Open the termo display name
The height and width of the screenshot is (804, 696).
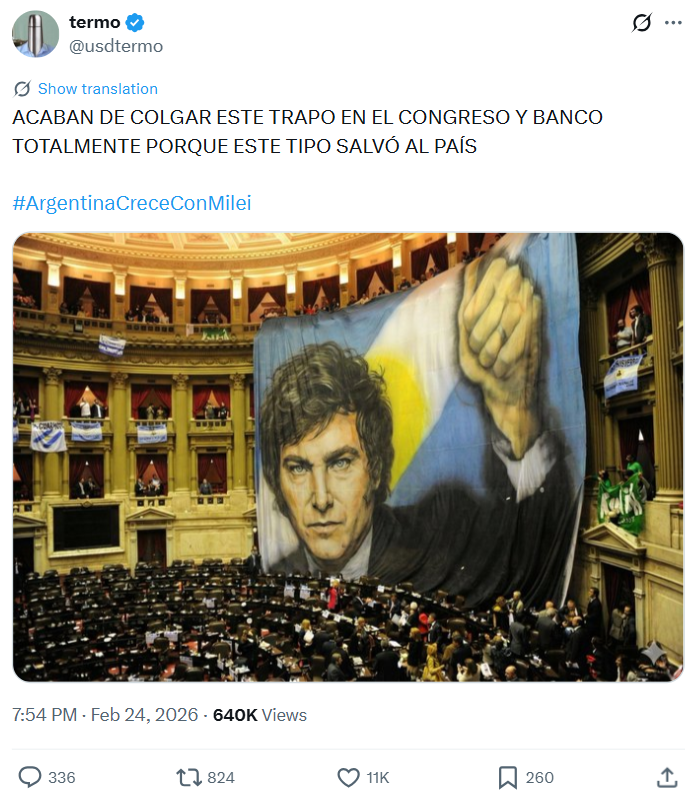[x=95, y=23]
